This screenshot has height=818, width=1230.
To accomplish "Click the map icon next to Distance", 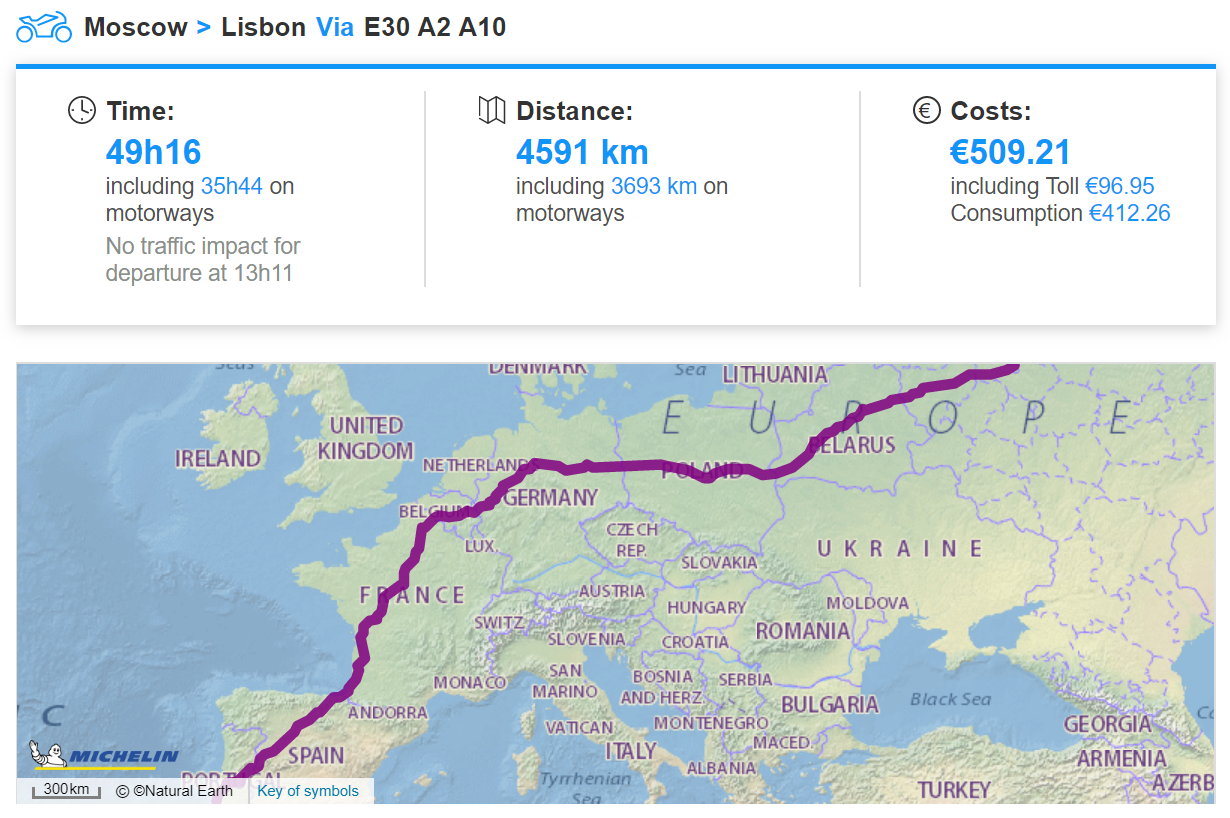I will pyautogui.click(x=492, y=110).
